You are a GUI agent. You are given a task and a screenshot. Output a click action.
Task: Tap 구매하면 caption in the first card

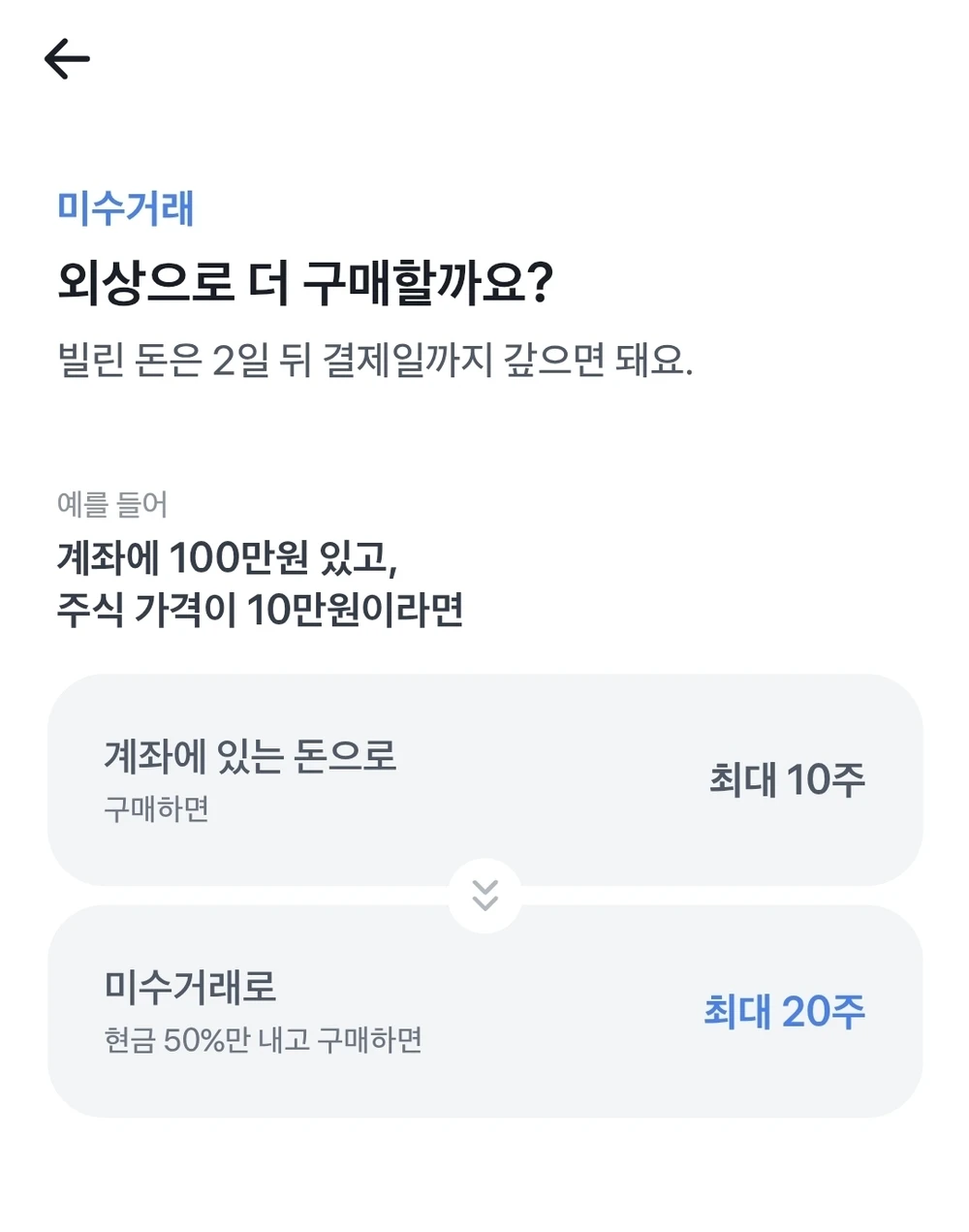[156, 809]
